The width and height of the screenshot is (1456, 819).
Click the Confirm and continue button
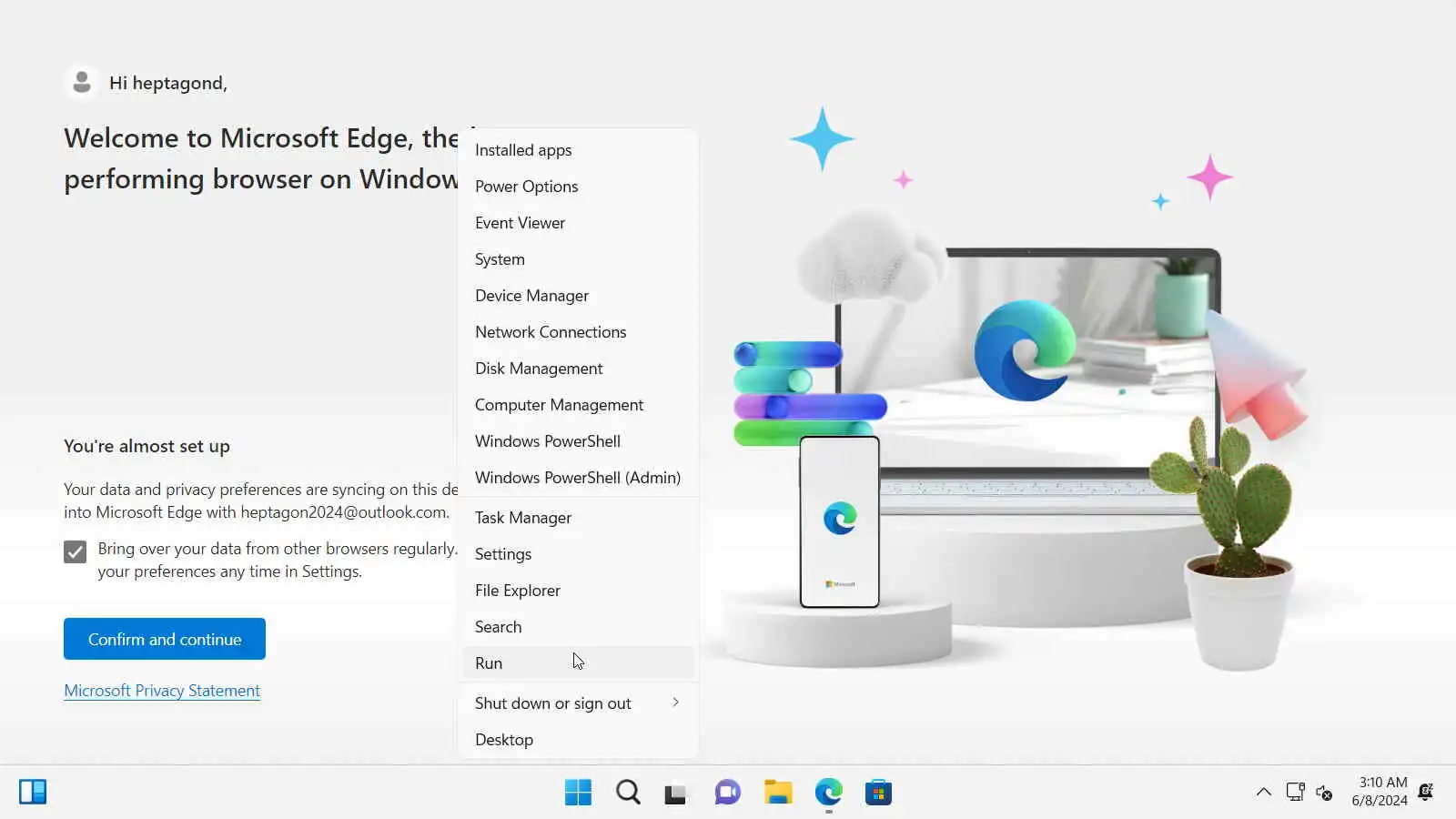click(165, 639)
